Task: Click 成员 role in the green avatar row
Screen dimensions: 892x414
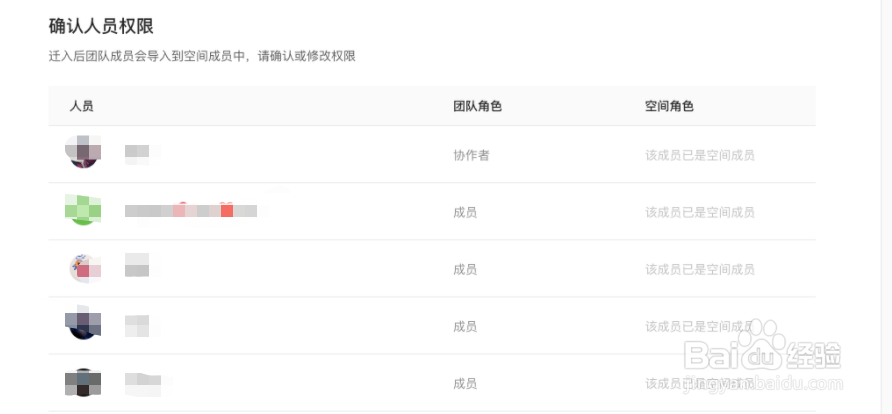Action: click(x=465, y=212)
